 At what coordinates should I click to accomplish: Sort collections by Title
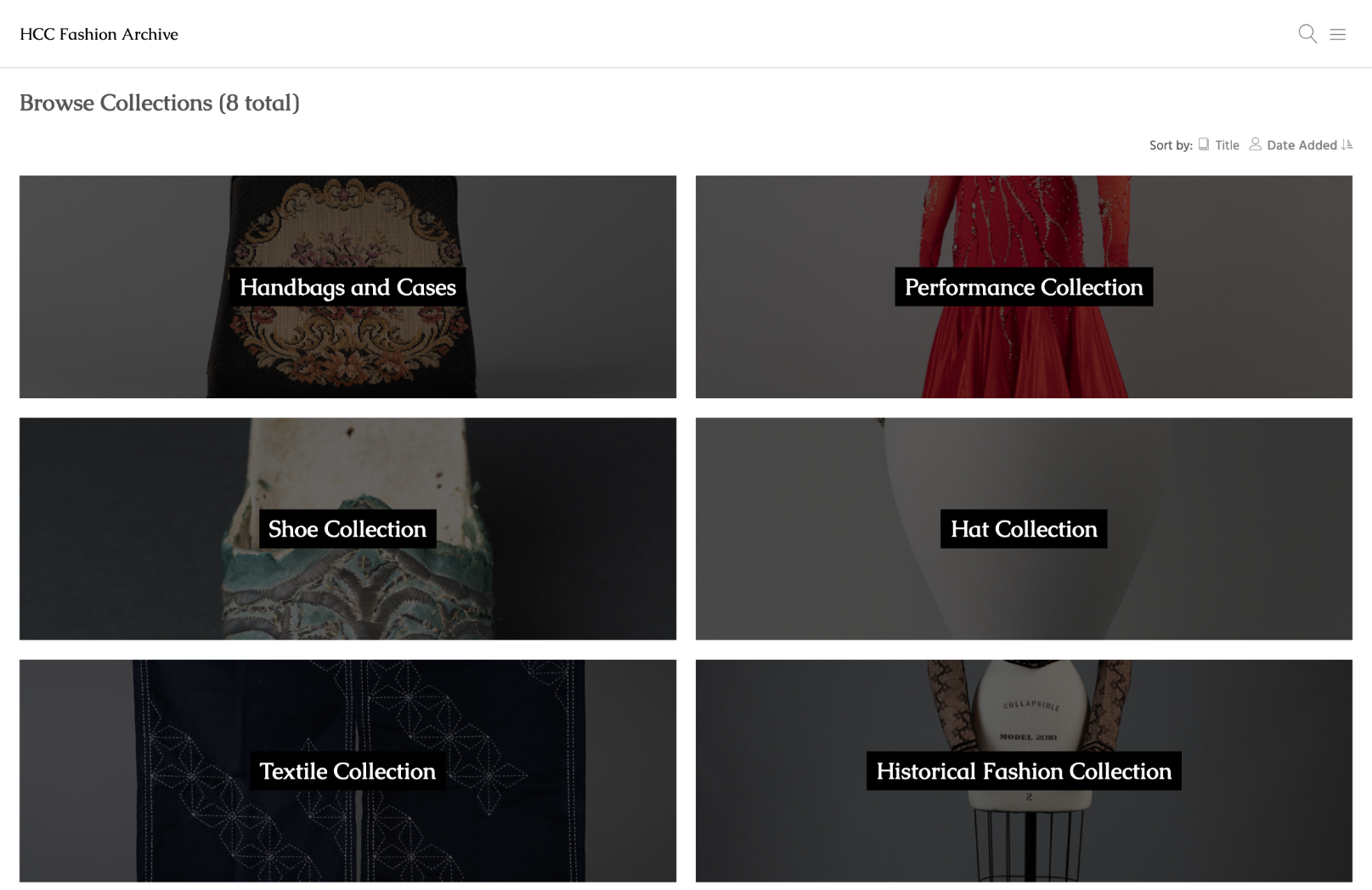point(1227,145)
